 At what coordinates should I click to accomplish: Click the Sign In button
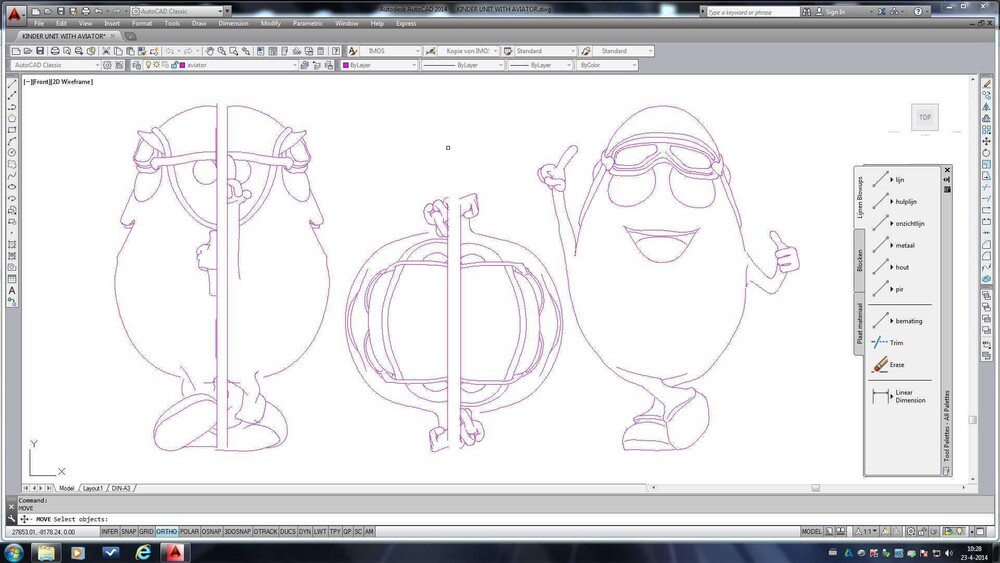(836, 12)
